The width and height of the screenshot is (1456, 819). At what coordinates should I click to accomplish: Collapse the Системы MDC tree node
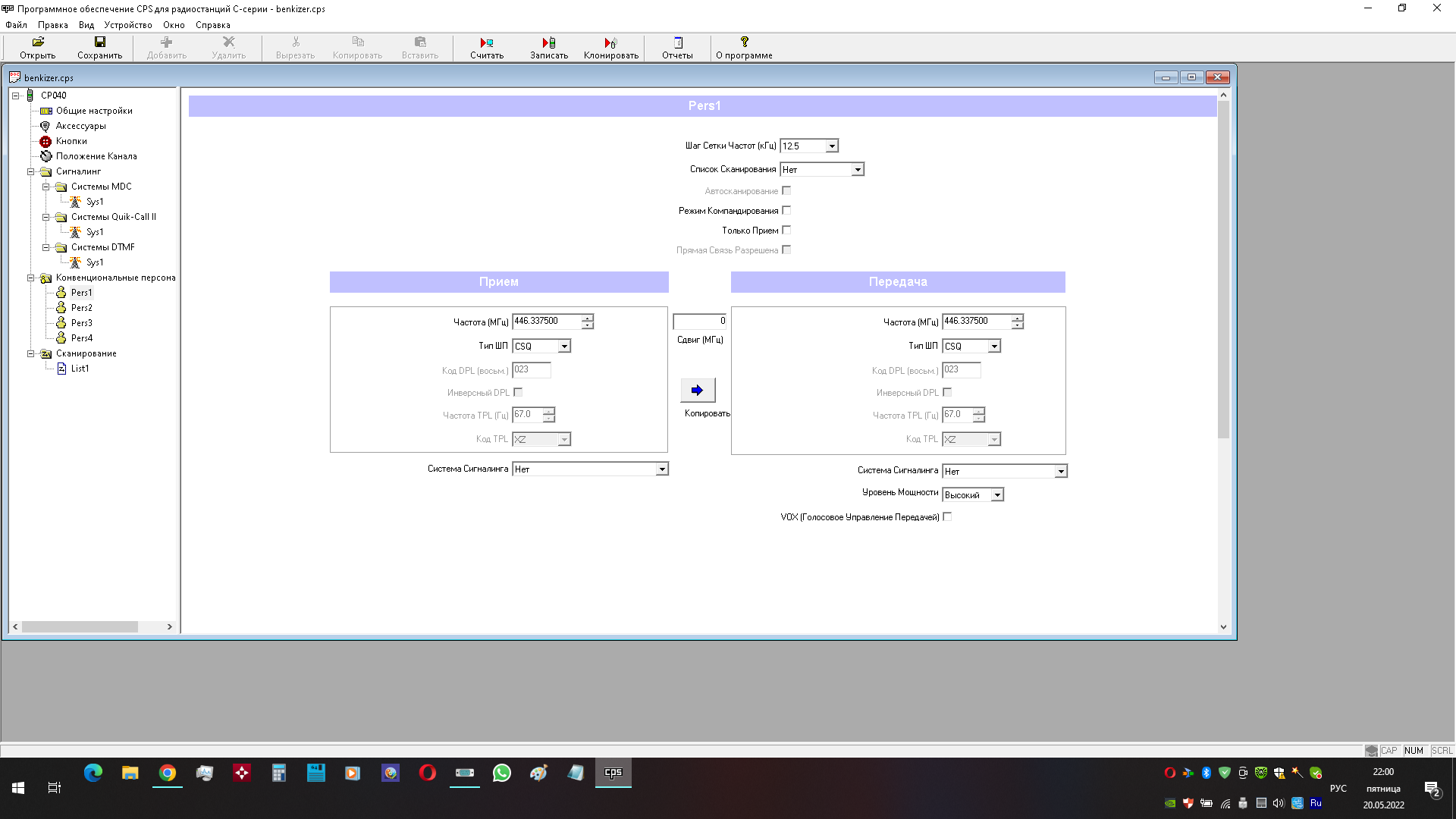[x=45, y=187]
